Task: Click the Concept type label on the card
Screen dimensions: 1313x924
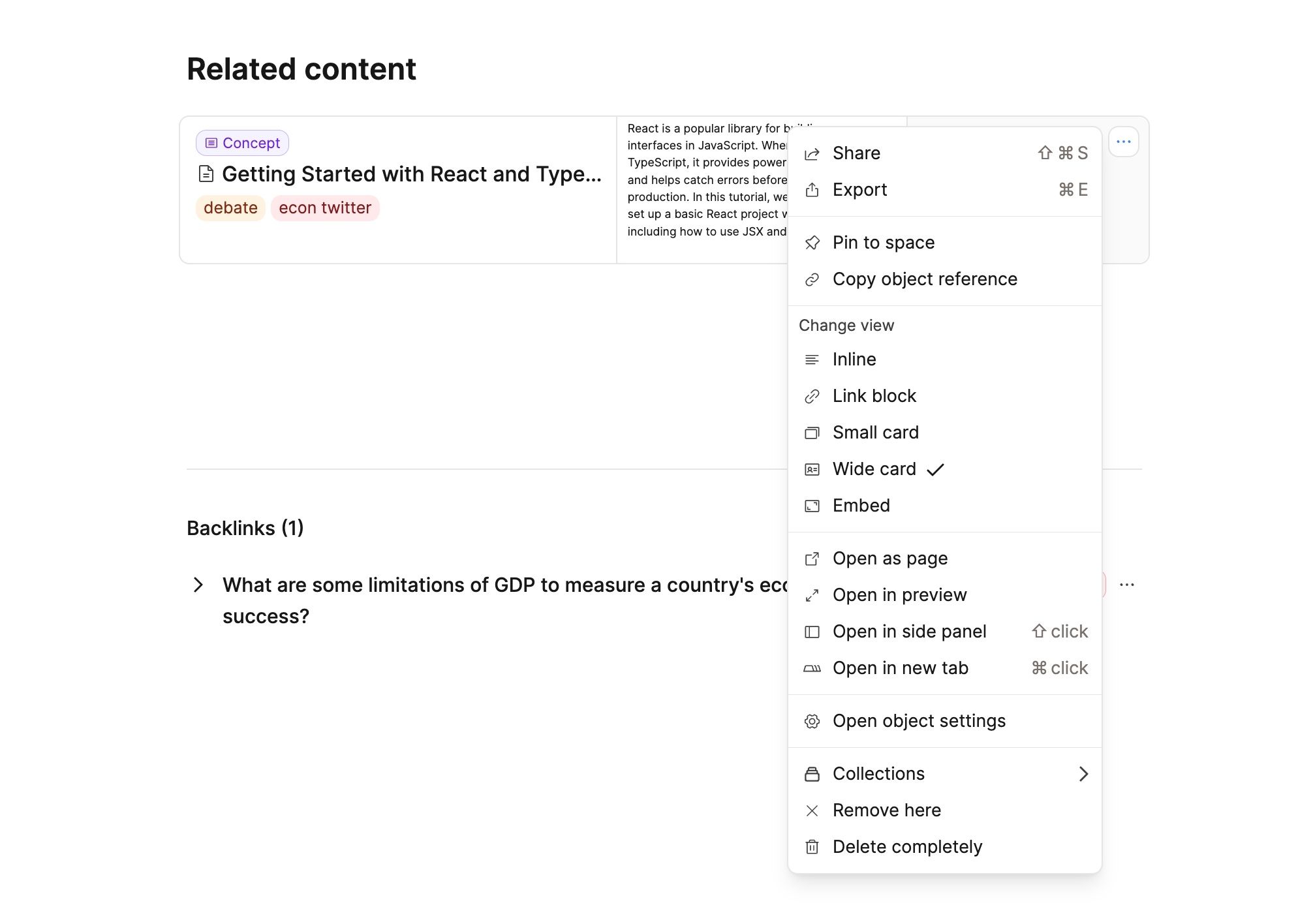Action: click(x=241, y=142)
